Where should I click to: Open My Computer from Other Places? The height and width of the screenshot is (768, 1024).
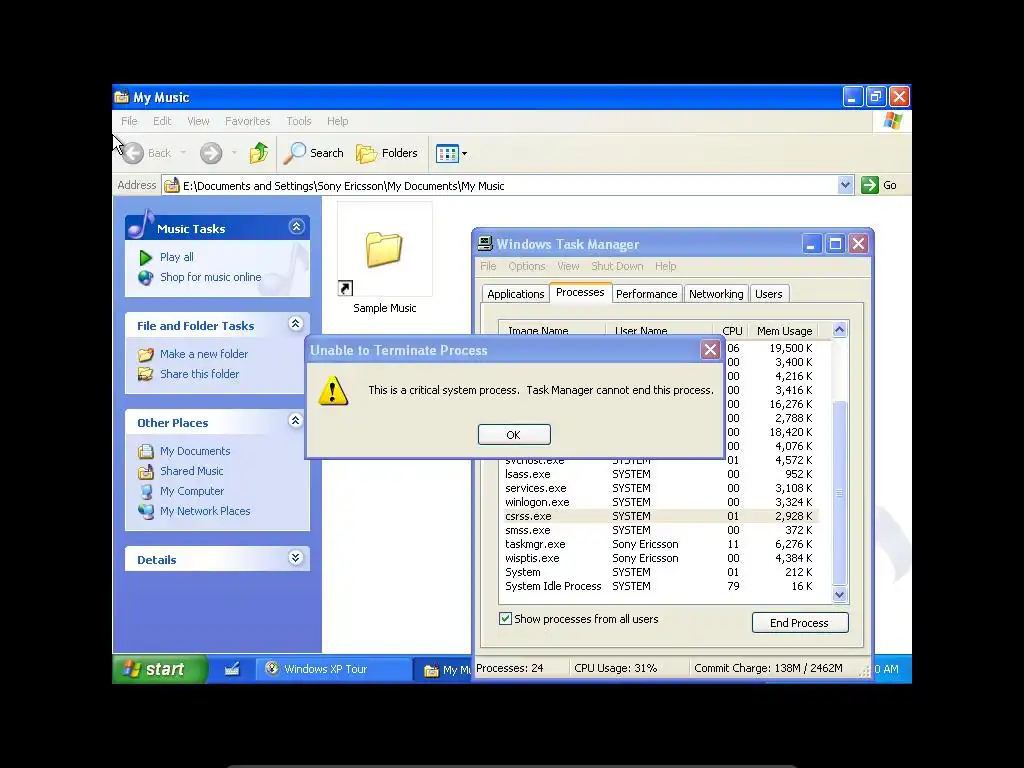tap(191, 491)
